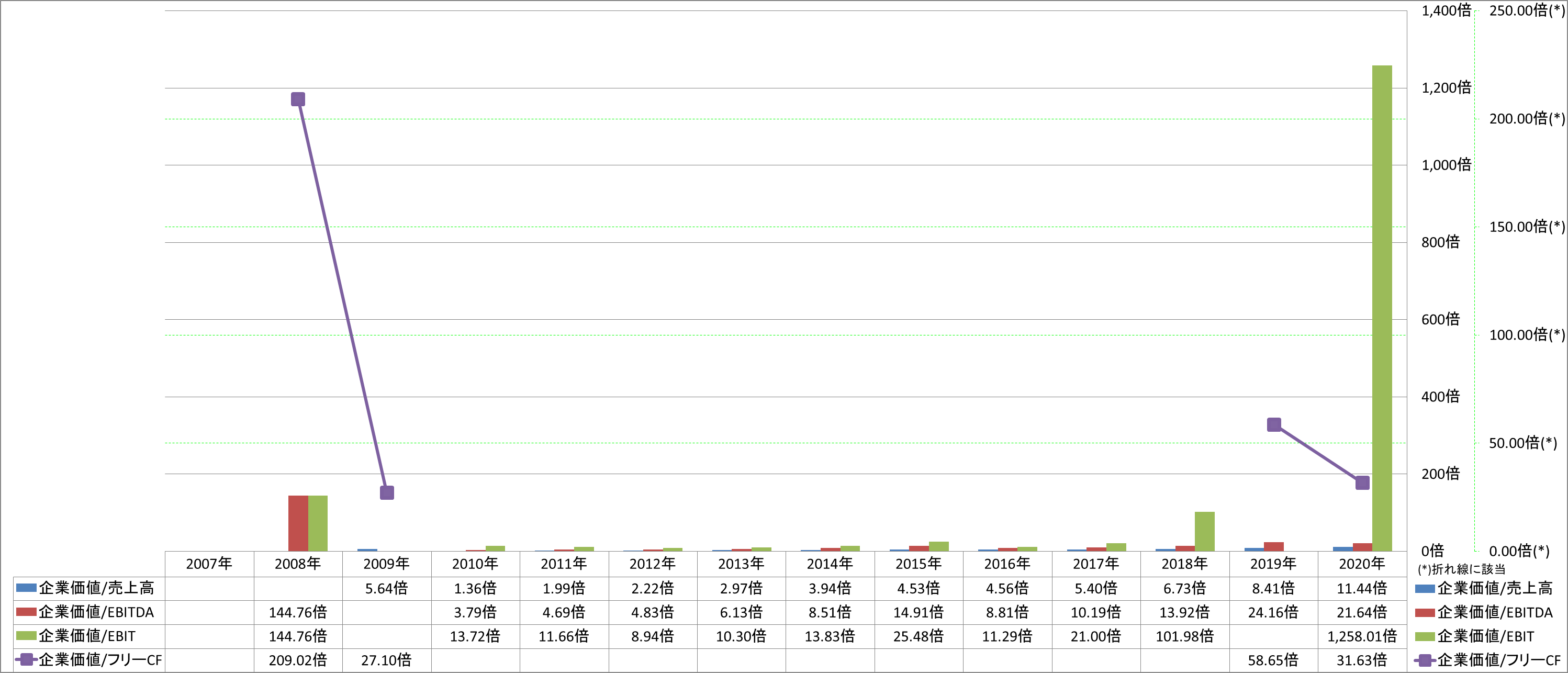
Task: Click the 209.02倍 free CF cell
Action: [298, 660]
